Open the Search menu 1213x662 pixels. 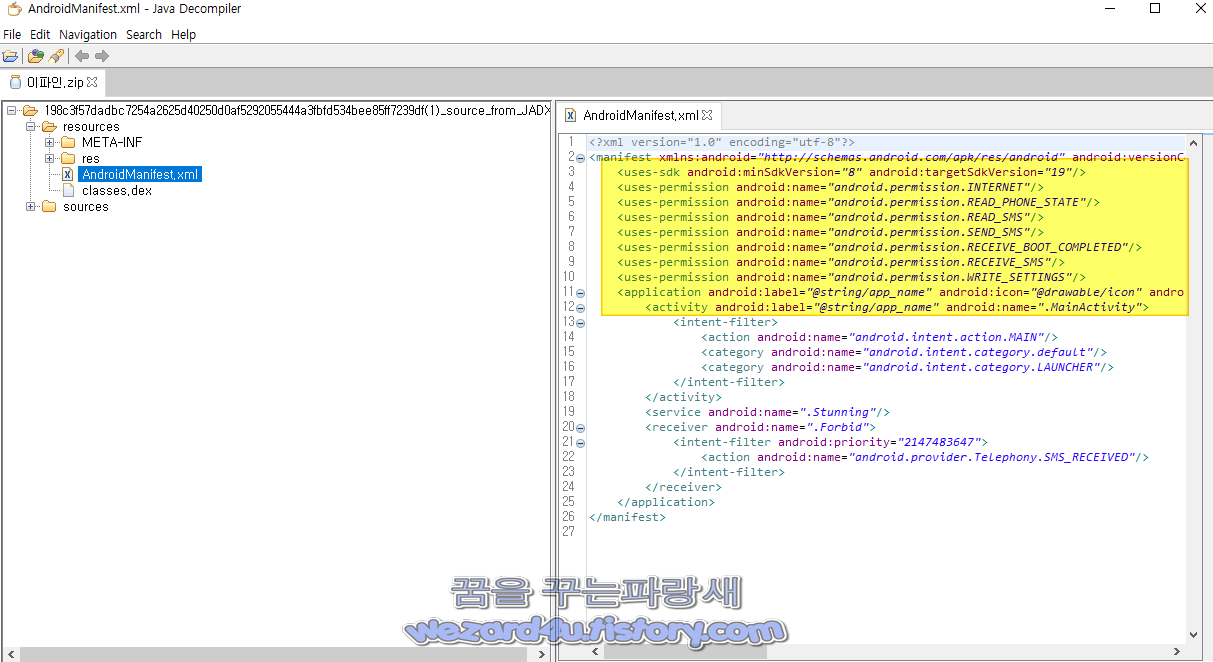pyautogui.click(x=144, y=34)
